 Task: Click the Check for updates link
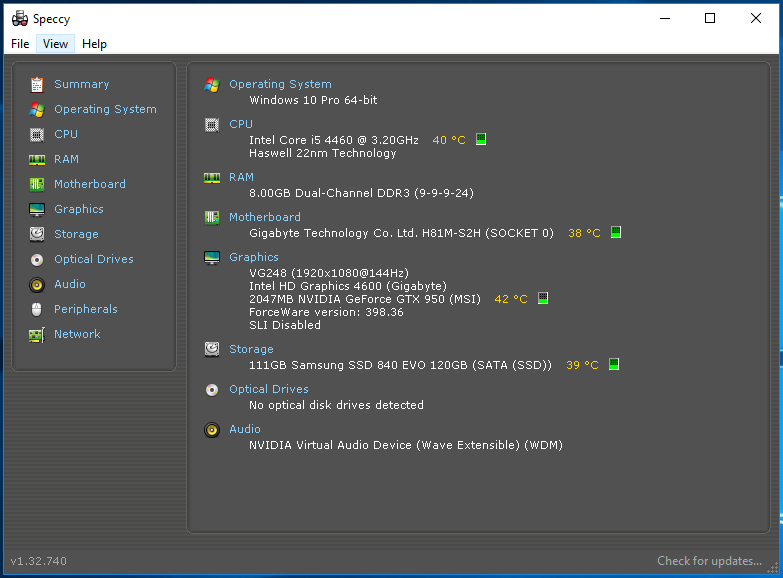709,561
